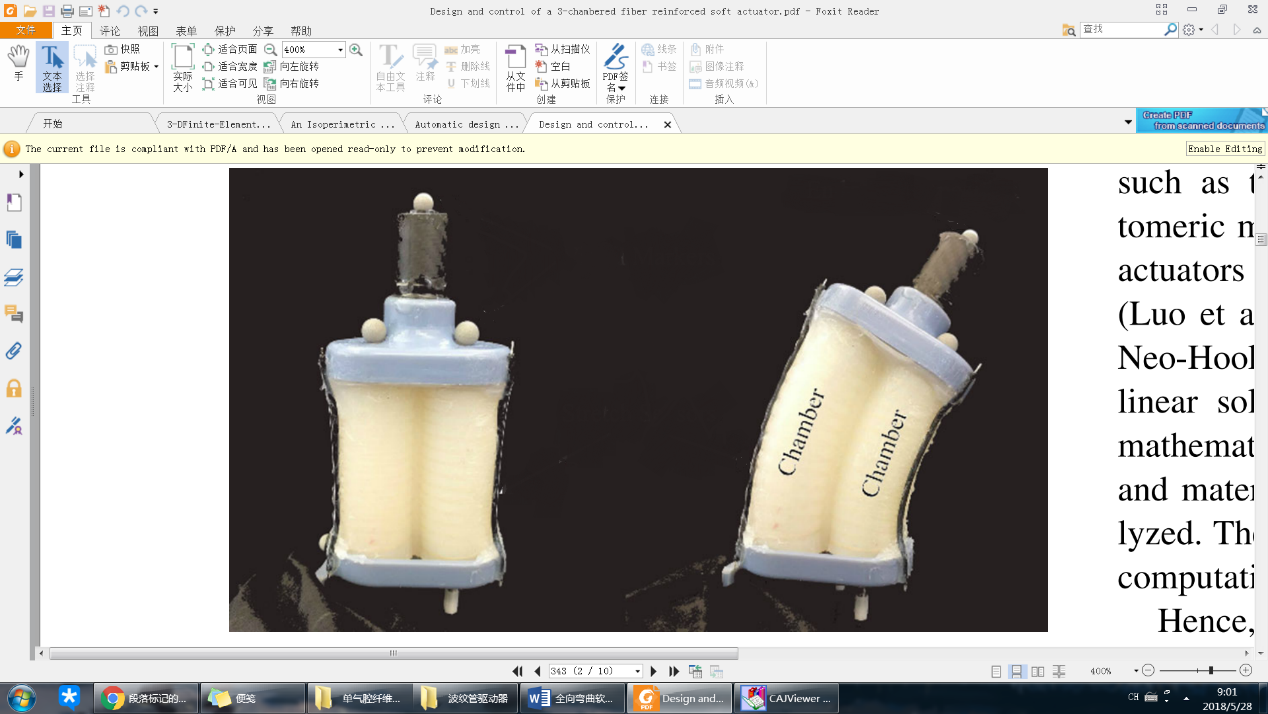This screenshot has width=1268, height=714.
Task: Go to the next page
Action: (654, 671)
